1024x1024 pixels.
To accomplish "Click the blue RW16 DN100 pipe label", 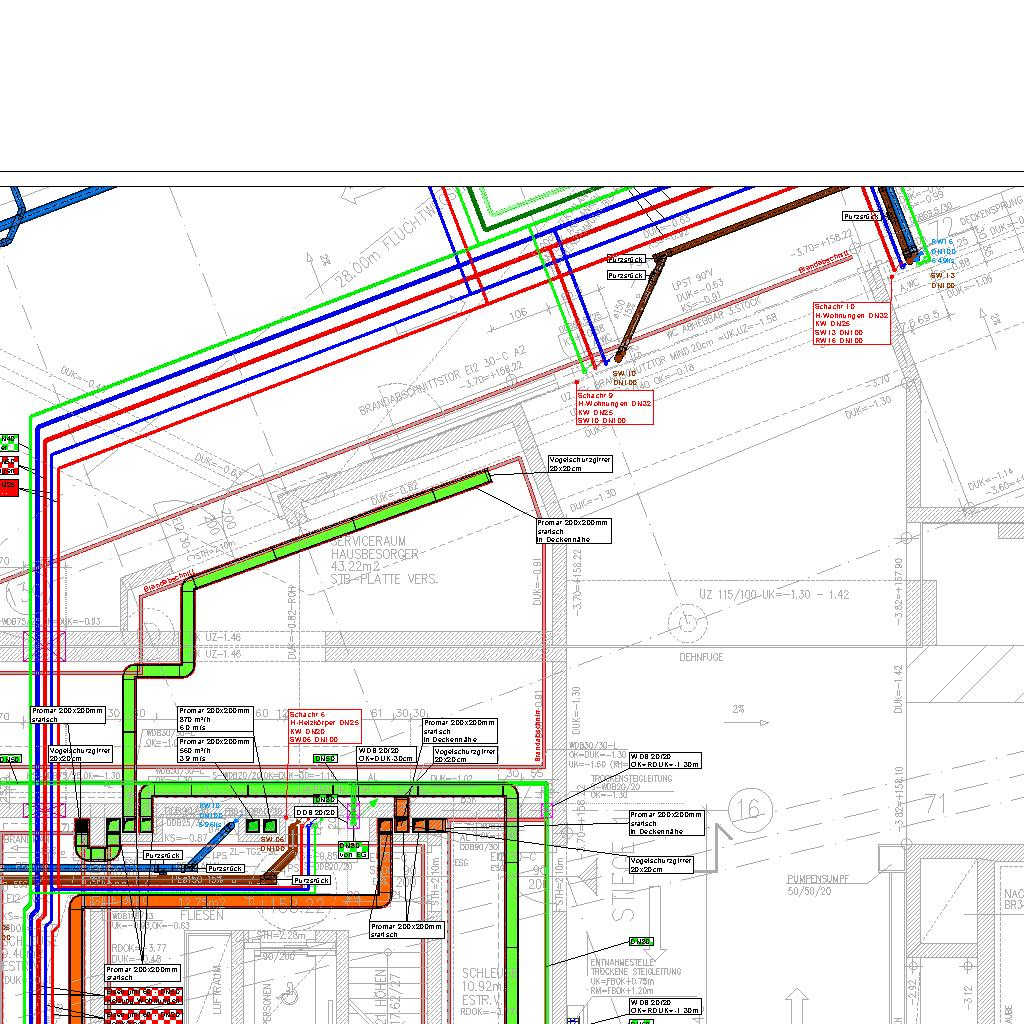I will point(942,251).
